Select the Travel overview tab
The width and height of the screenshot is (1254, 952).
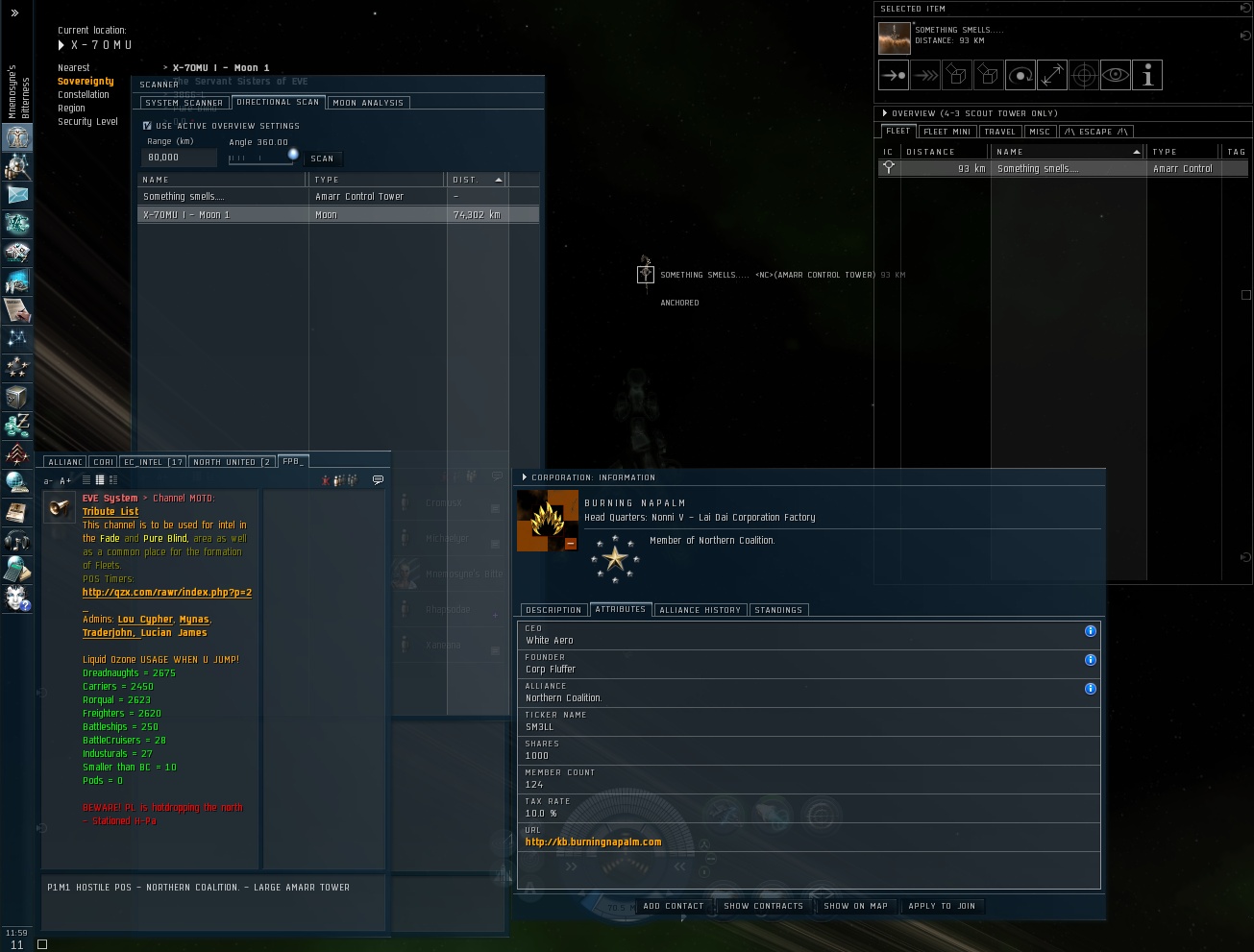pos(1000,132)
